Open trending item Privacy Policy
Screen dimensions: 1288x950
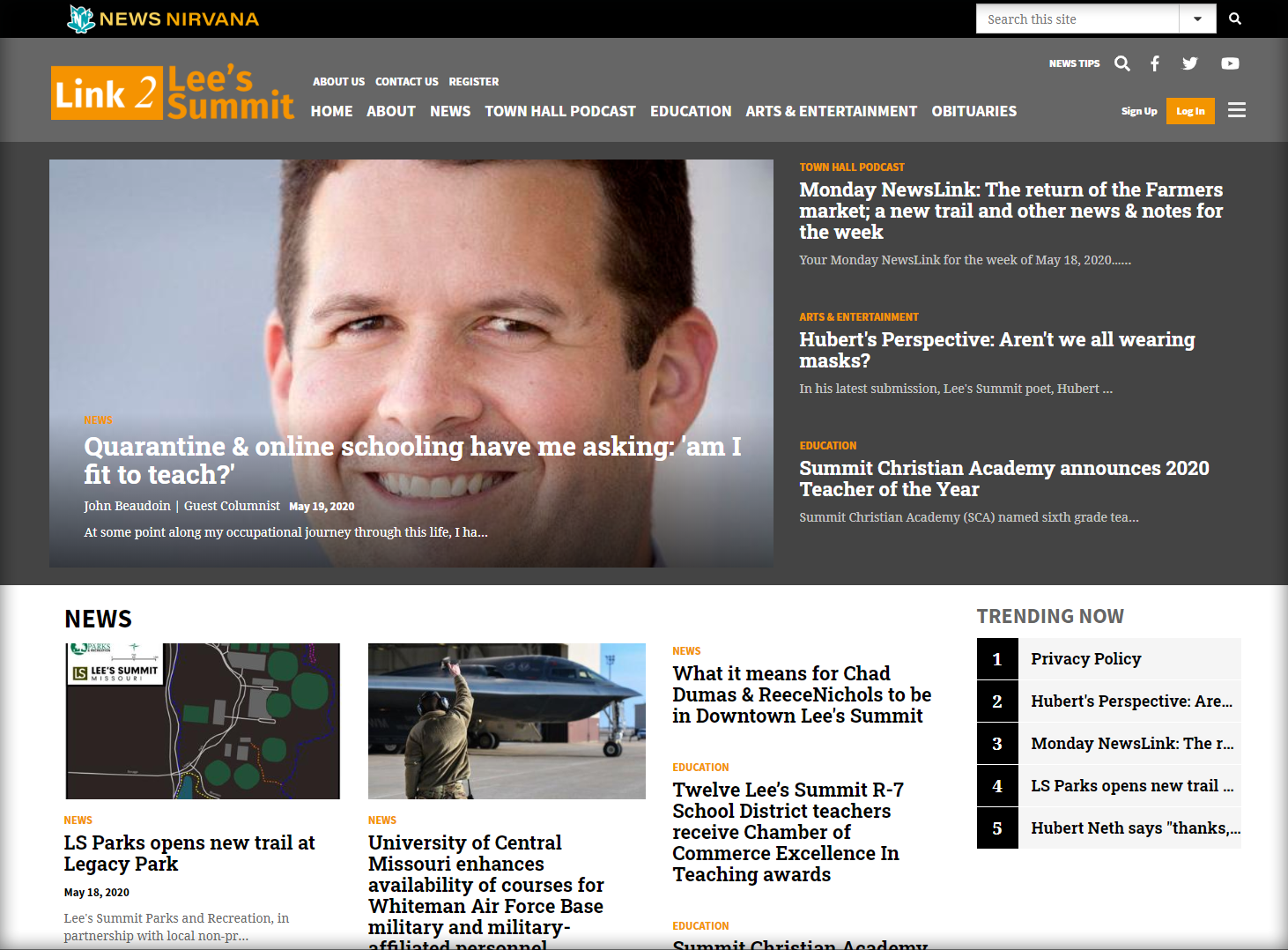(1109, 659)
